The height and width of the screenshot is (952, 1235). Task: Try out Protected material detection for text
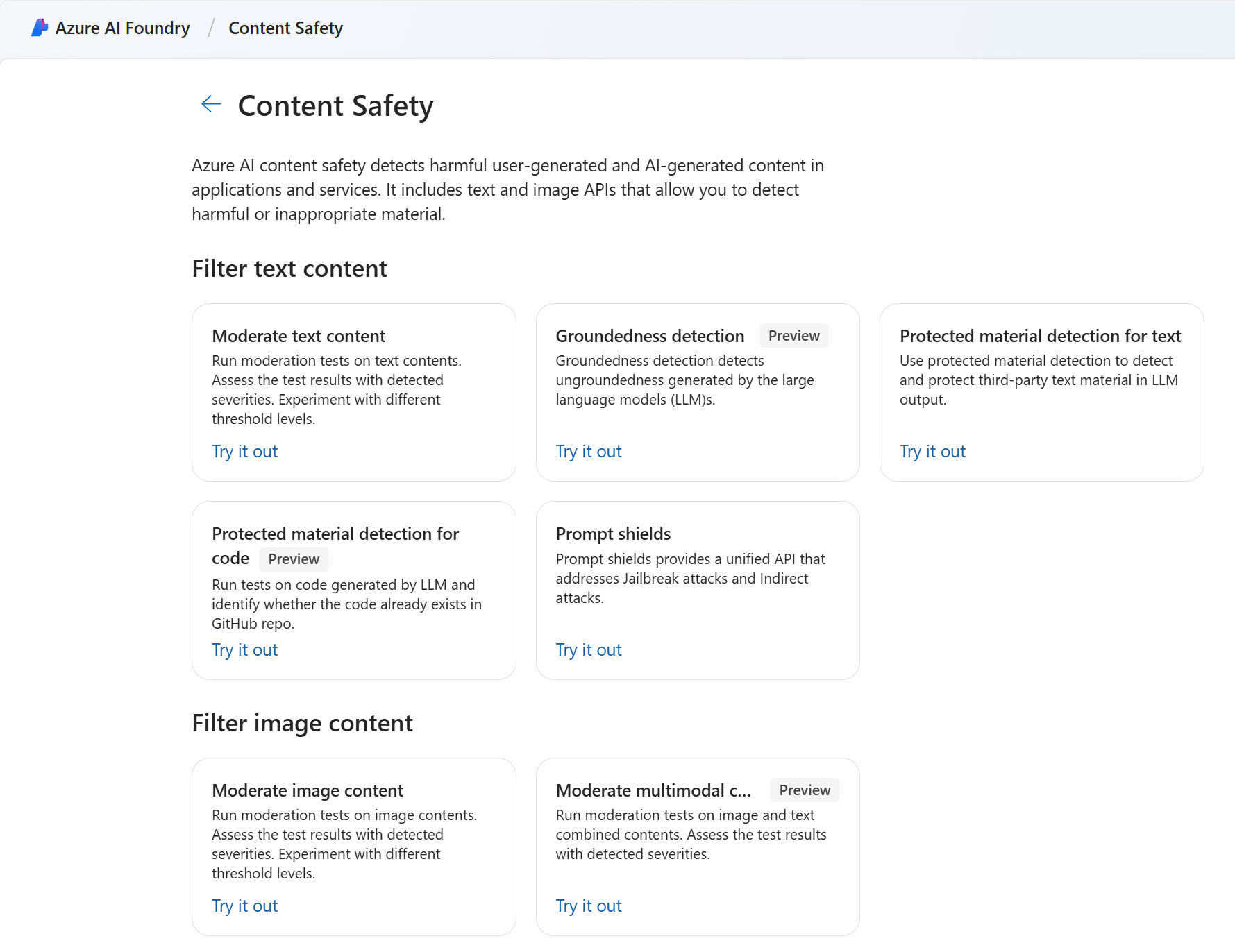tap(932, 452)
